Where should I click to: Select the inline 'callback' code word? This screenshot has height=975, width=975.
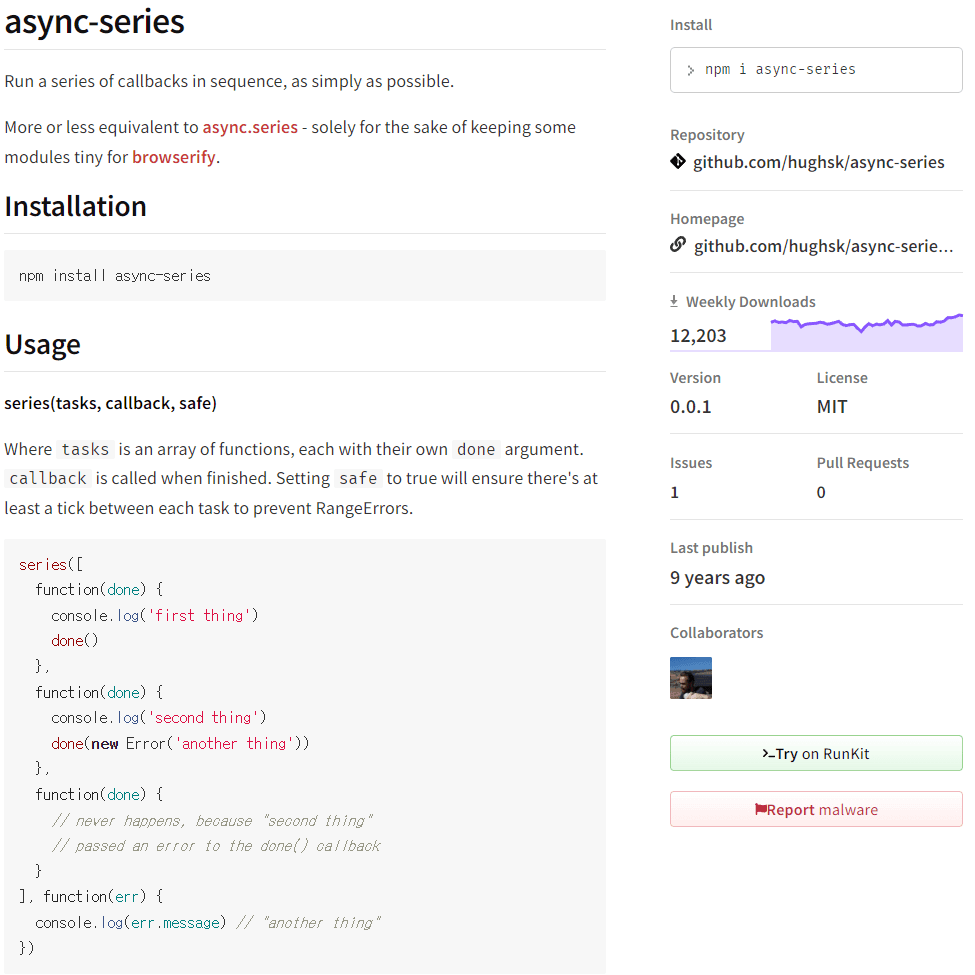click(x=48, y=478)
